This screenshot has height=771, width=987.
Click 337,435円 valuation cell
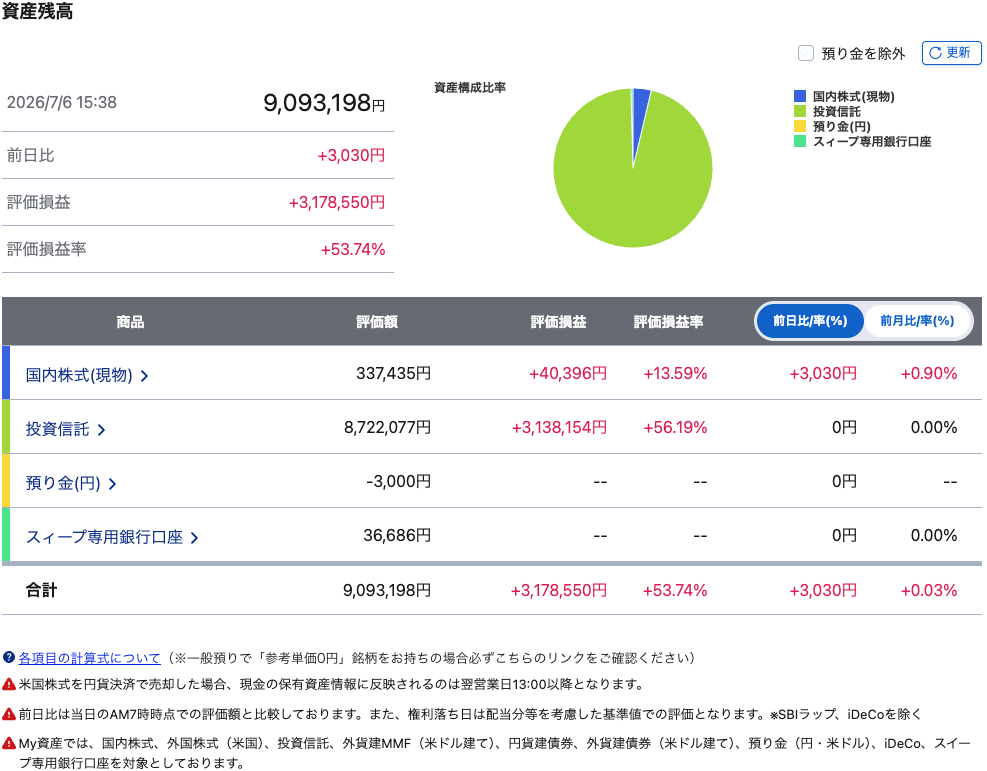coord(393,374)
